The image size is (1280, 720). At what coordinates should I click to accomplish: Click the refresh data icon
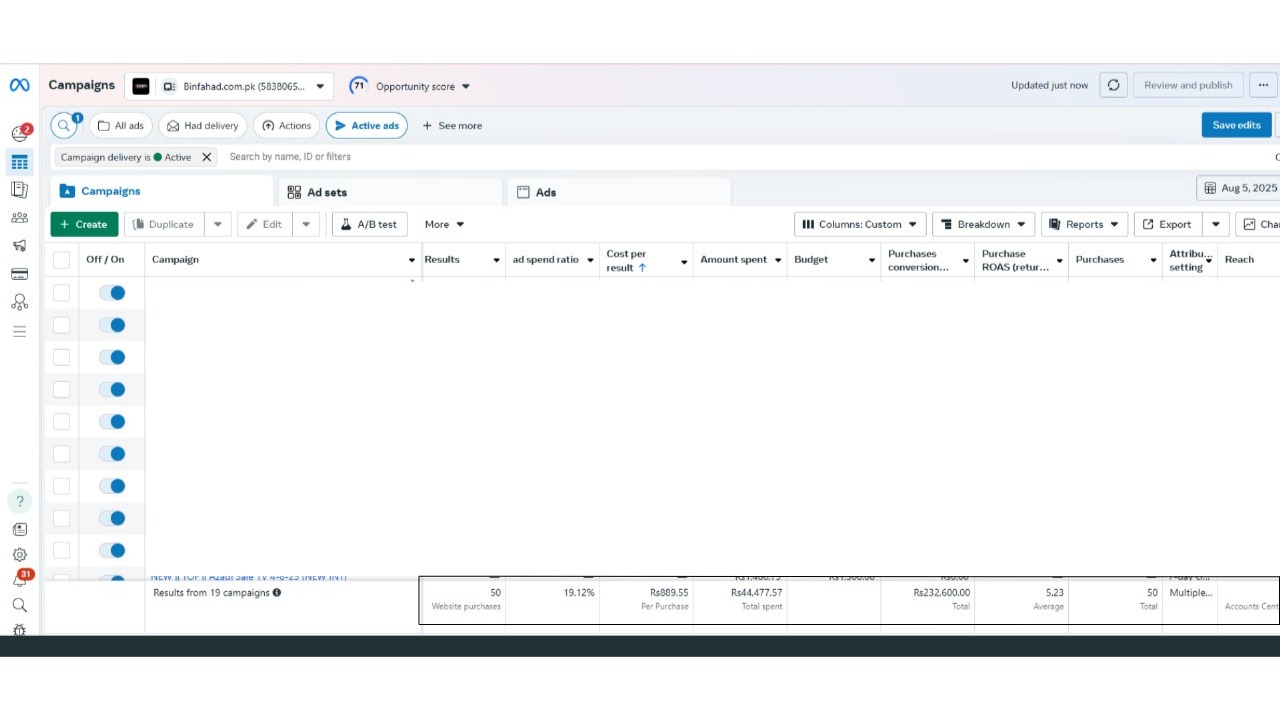coord(1113,86)
